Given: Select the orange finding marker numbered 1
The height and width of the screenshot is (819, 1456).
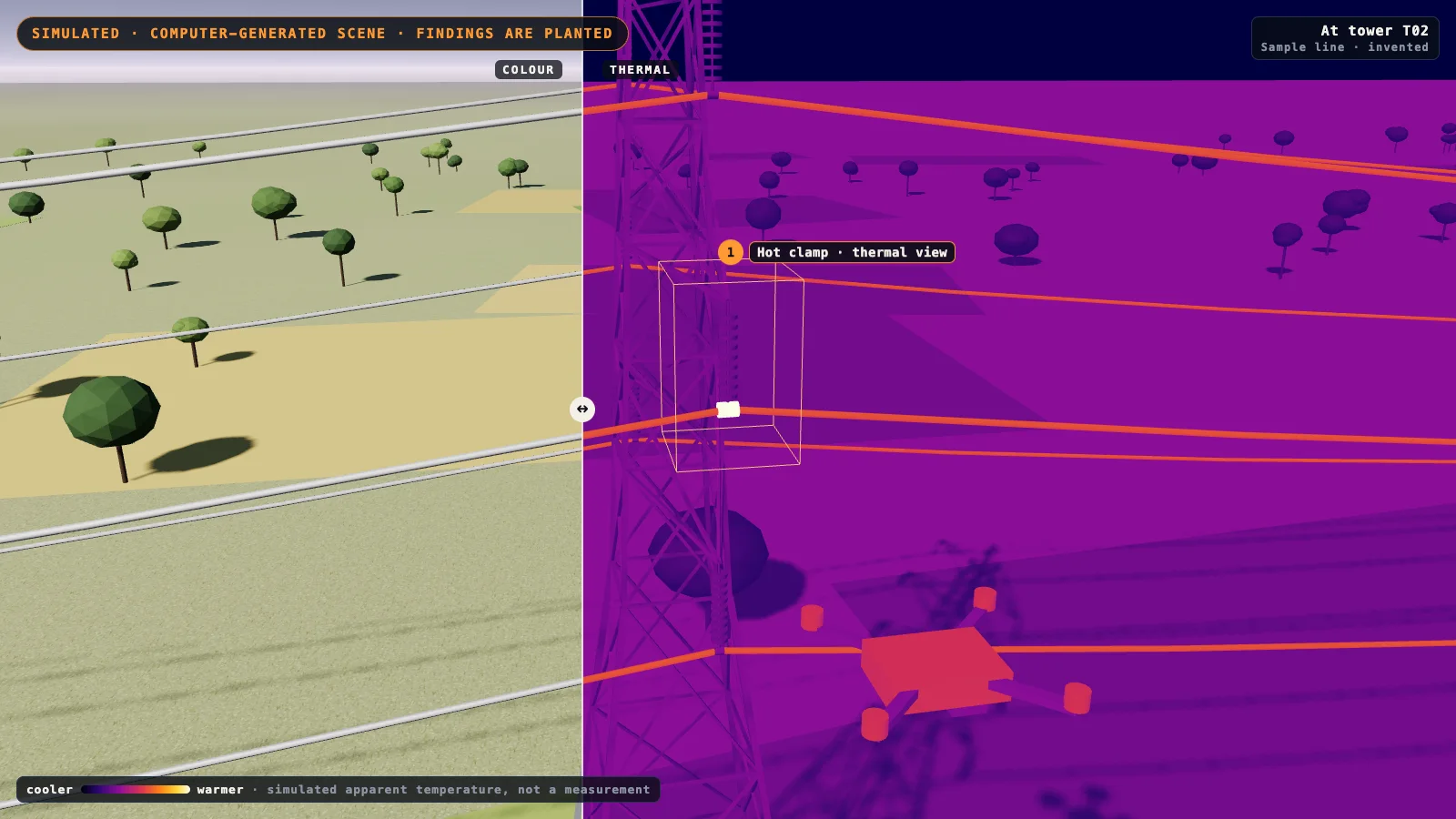Looking at the screenshot, I should 730,252.
